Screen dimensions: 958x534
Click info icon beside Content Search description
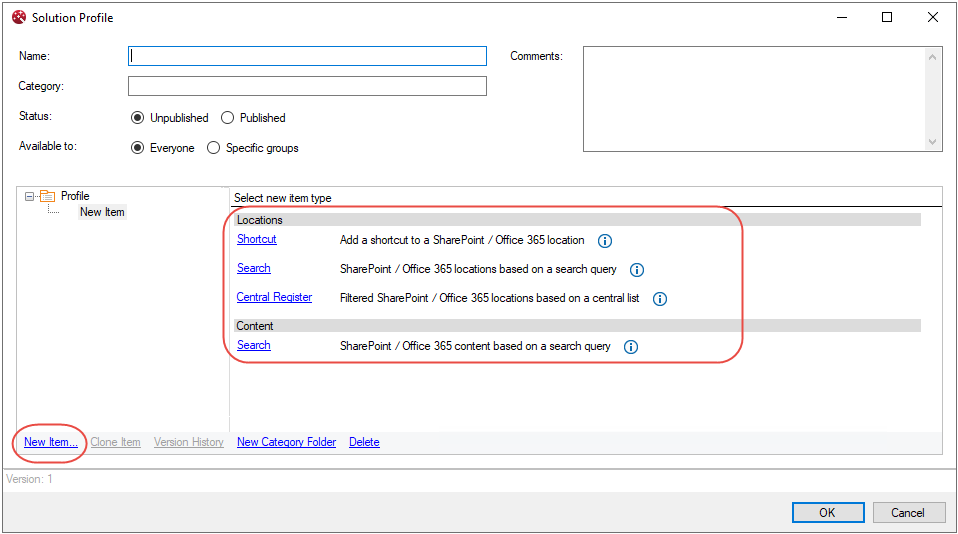631,347
